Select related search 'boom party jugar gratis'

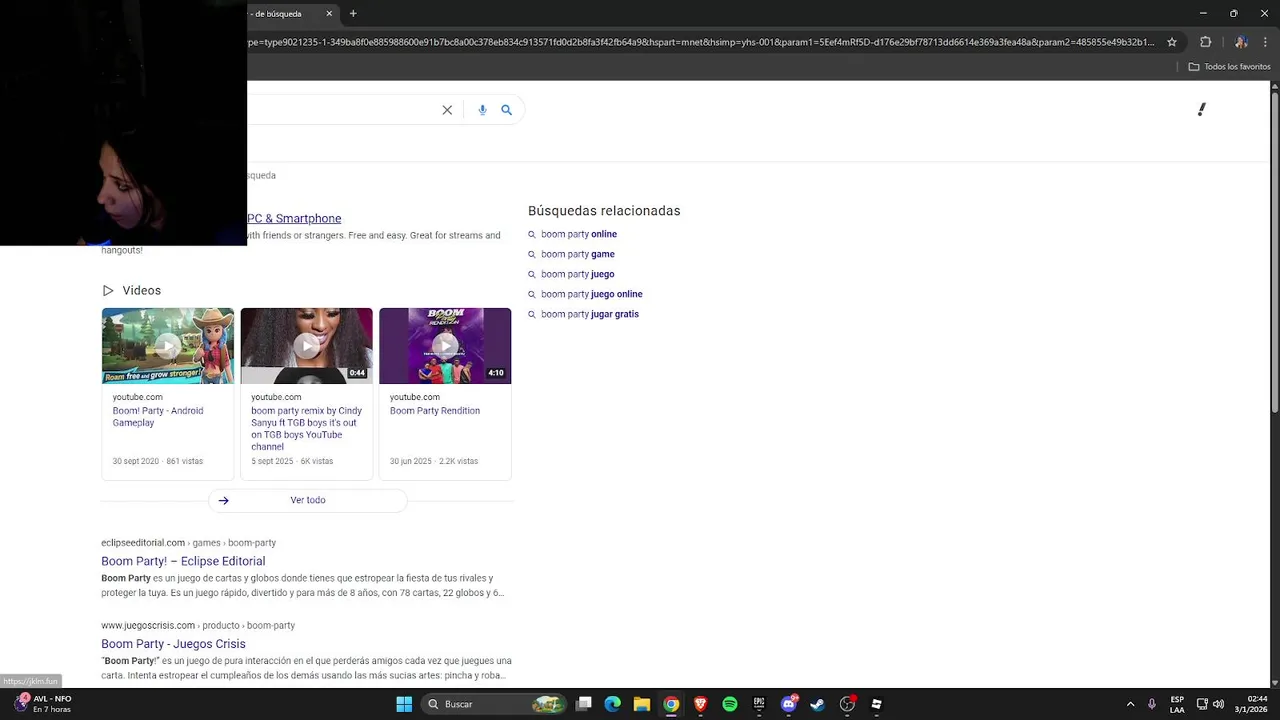[590, 314]
